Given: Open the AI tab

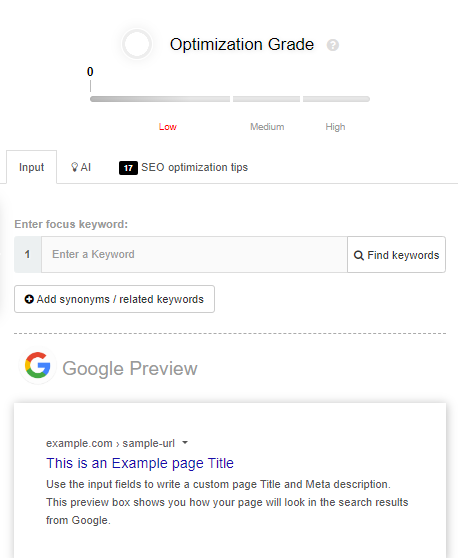Looking at the screenshot, I should pyautogui.click(x=81, y=167).
